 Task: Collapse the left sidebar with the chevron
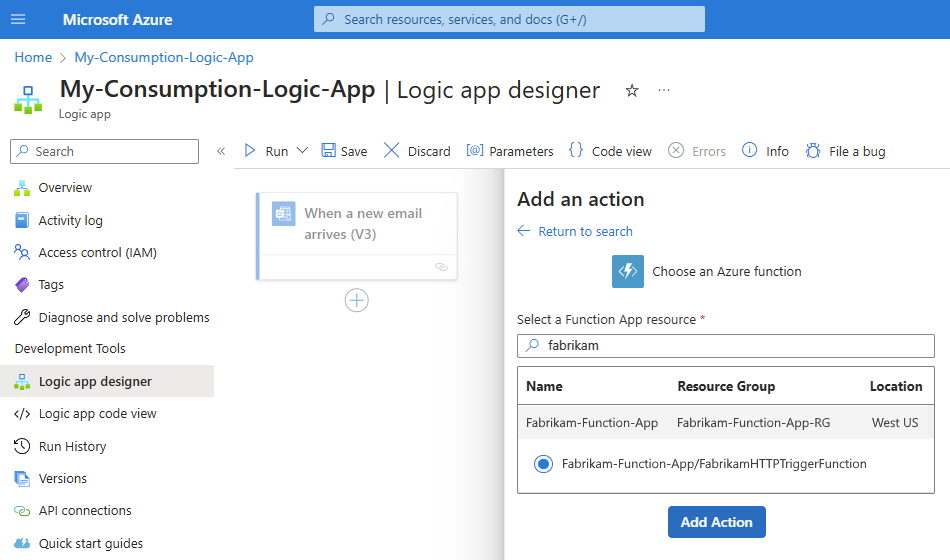pos(221,151)
